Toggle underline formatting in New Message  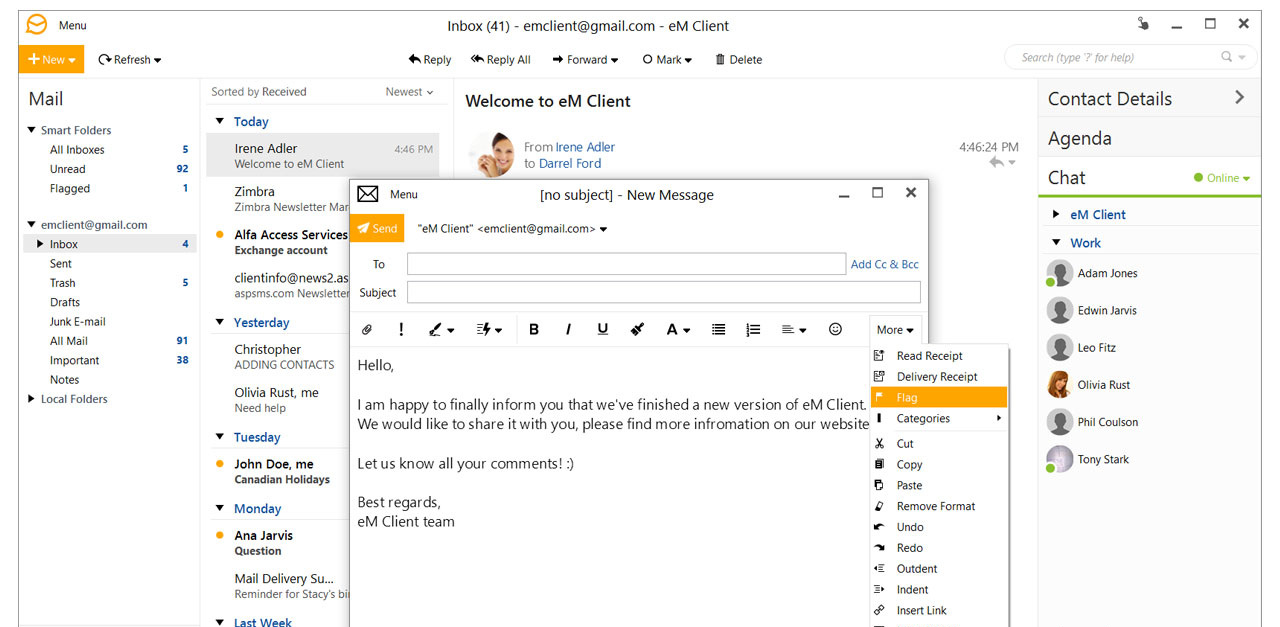602,329
